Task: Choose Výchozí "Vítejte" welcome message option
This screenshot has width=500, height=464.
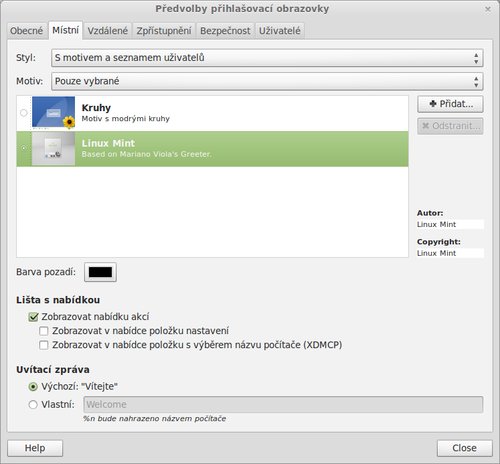Action: click(x=33, y=387)
